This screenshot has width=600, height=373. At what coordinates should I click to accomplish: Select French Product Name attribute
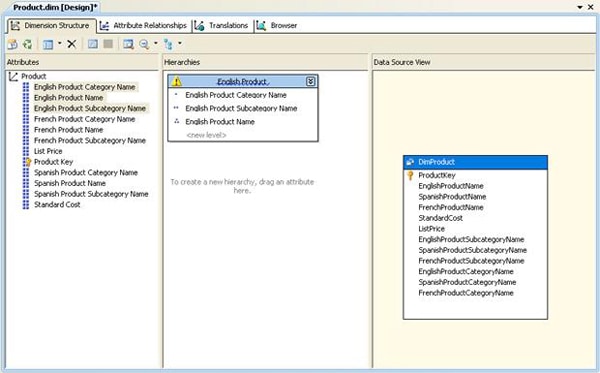point(68,130)
